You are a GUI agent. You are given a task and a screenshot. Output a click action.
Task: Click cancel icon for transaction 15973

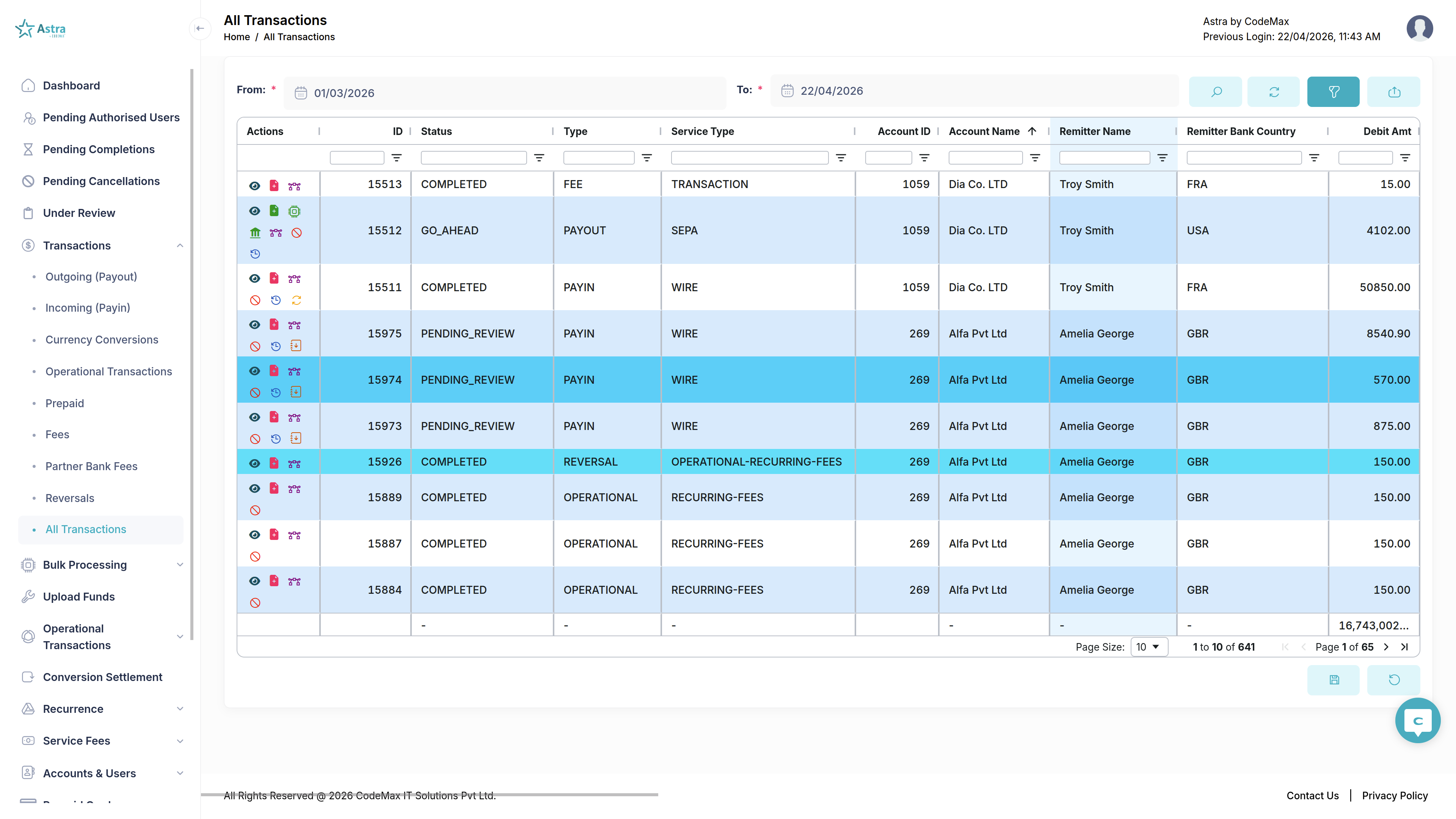(256, 439)
